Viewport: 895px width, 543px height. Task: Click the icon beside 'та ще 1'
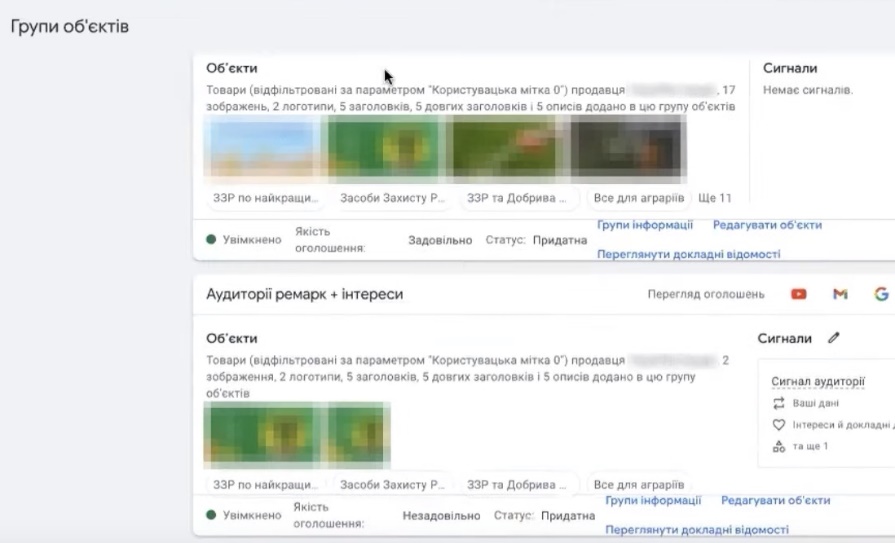[780, 446]
